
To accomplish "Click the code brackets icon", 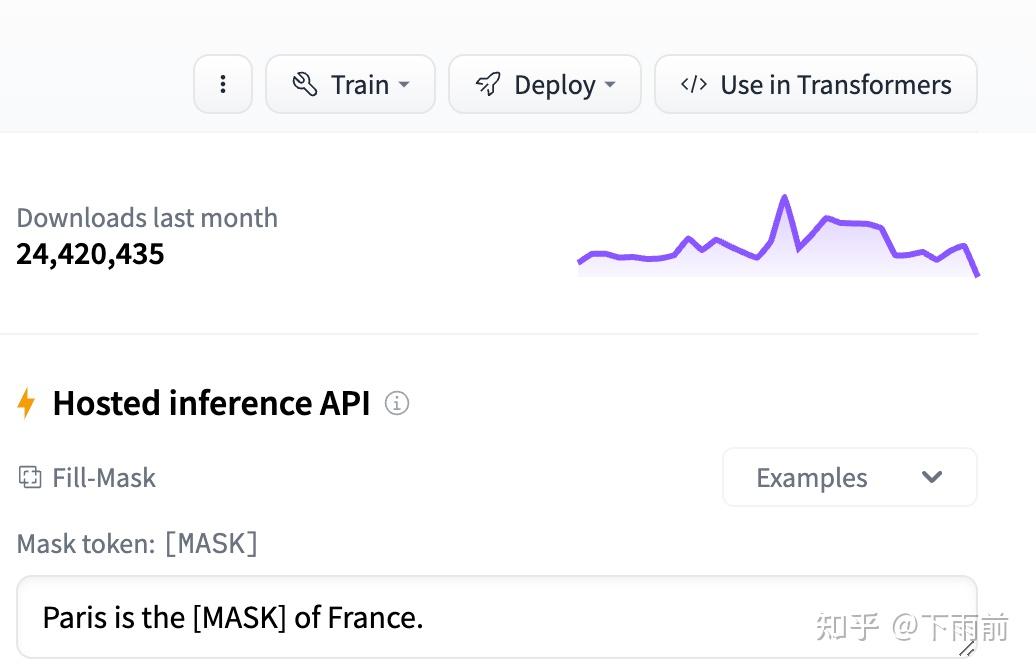I will click(x=694, y=85).
